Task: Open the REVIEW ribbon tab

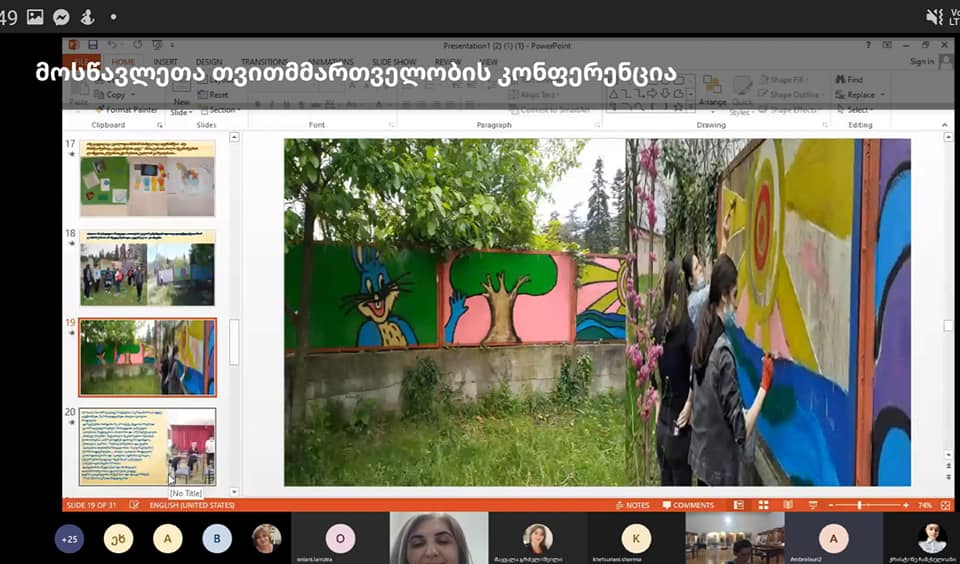Action: click(x=448, y=62)
